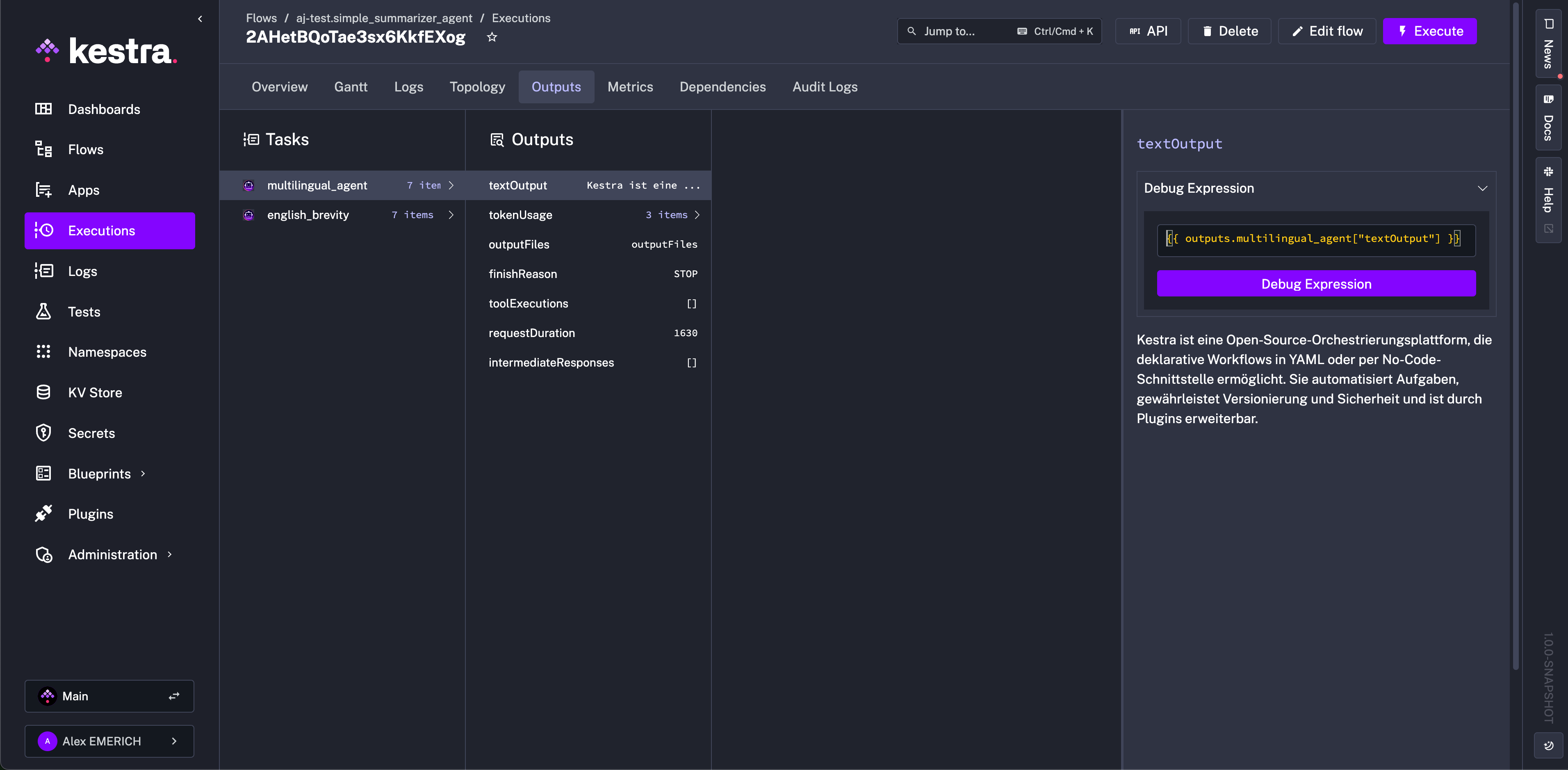
Task: Open the News panel on right edge
Action: click(1548, 44)
